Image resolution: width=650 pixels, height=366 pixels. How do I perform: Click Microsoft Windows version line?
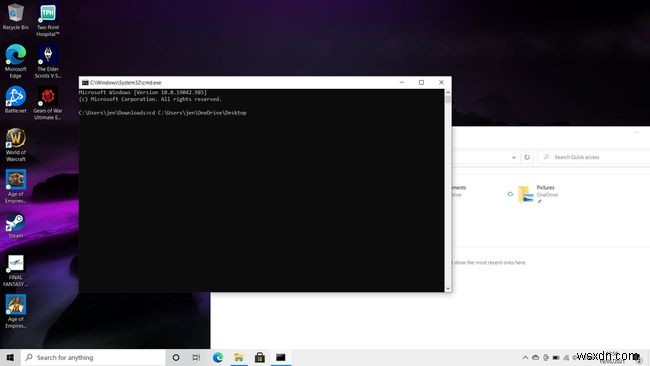click(x=143, y=92)
